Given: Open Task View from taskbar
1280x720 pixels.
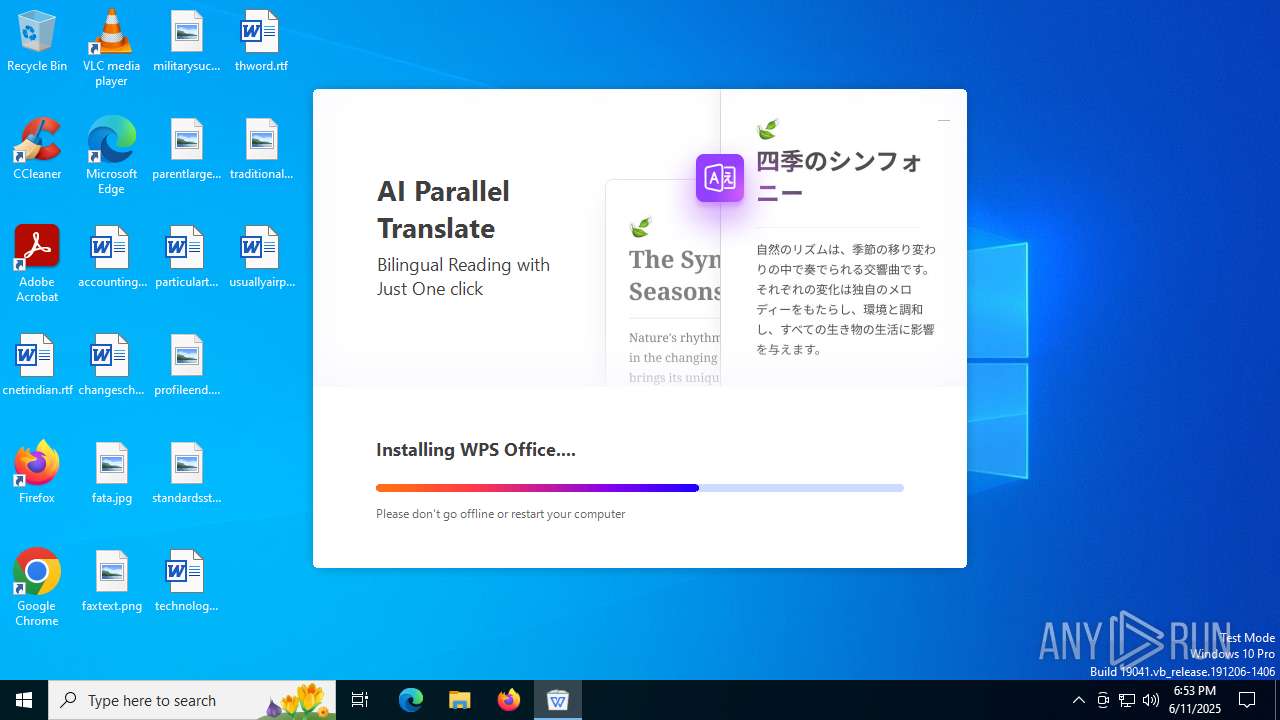Looking at the screenshot, I should click(x=360, y=700).
